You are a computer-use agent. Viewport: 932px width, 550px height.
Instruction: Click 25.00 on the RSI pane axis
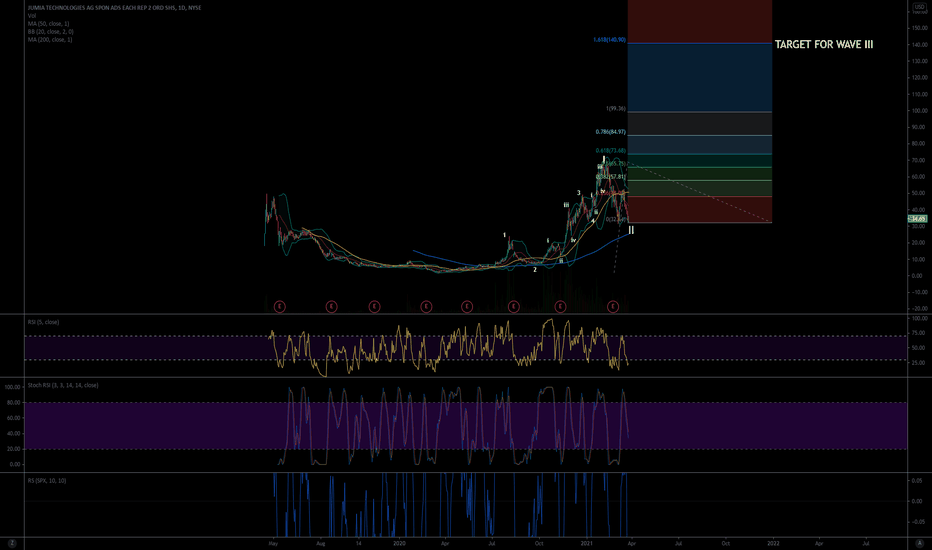[x=920, y=363]
